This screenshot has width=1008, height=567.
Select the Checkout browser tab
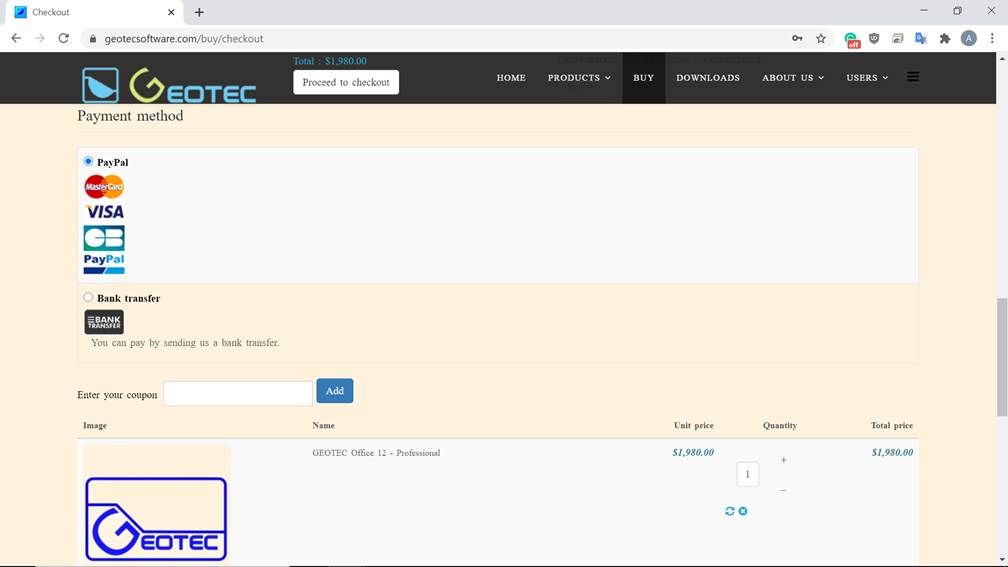pos(94,12)
